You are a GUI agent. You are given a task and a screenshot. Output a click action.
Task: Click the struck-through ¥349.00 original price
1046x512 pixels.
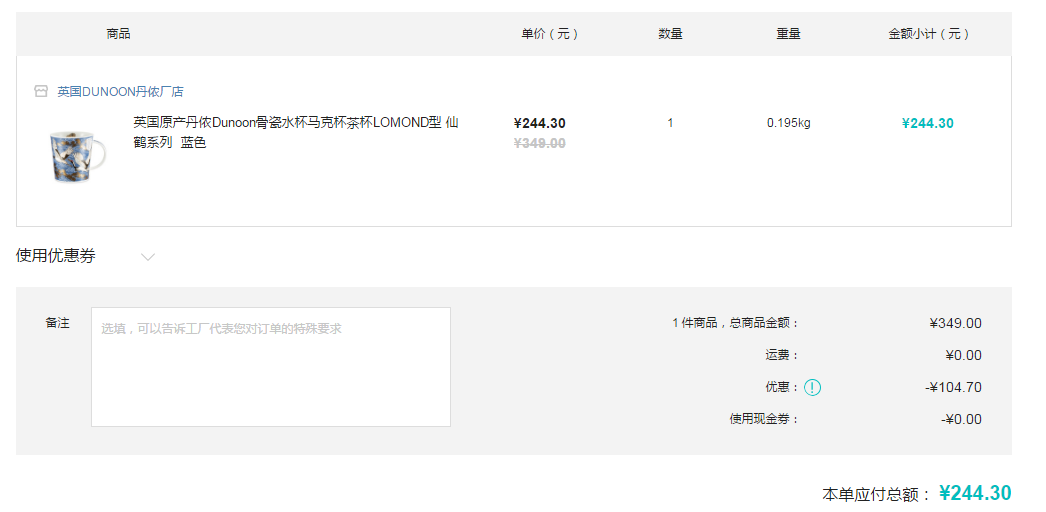(540, 143)
